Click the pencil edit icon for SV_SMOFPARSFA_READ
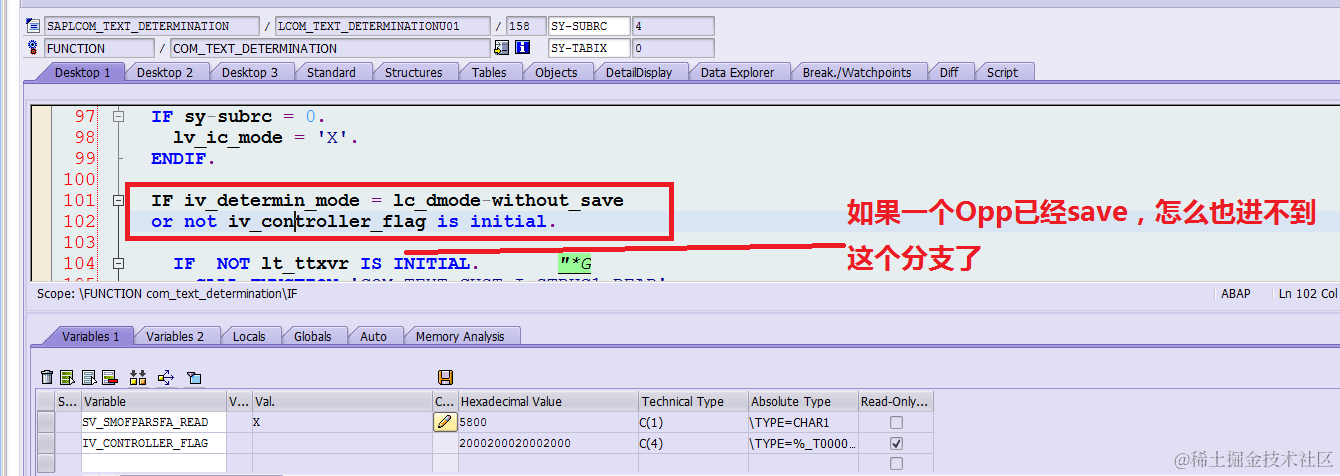This screenshot has width=1340, height=476. [445, 422]
